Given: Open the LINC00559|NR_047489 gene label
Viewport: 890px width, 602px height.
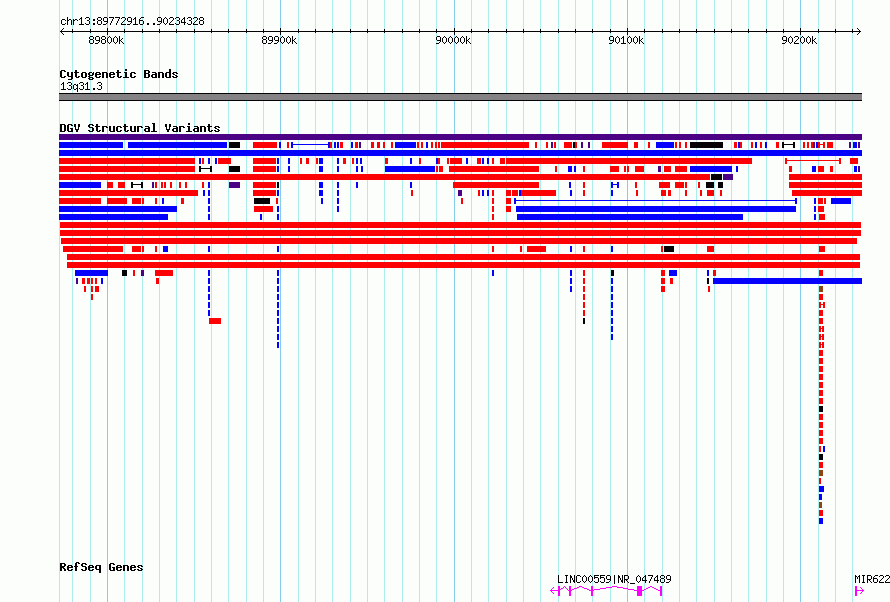Looking at the screenshot, I should 614,579.
